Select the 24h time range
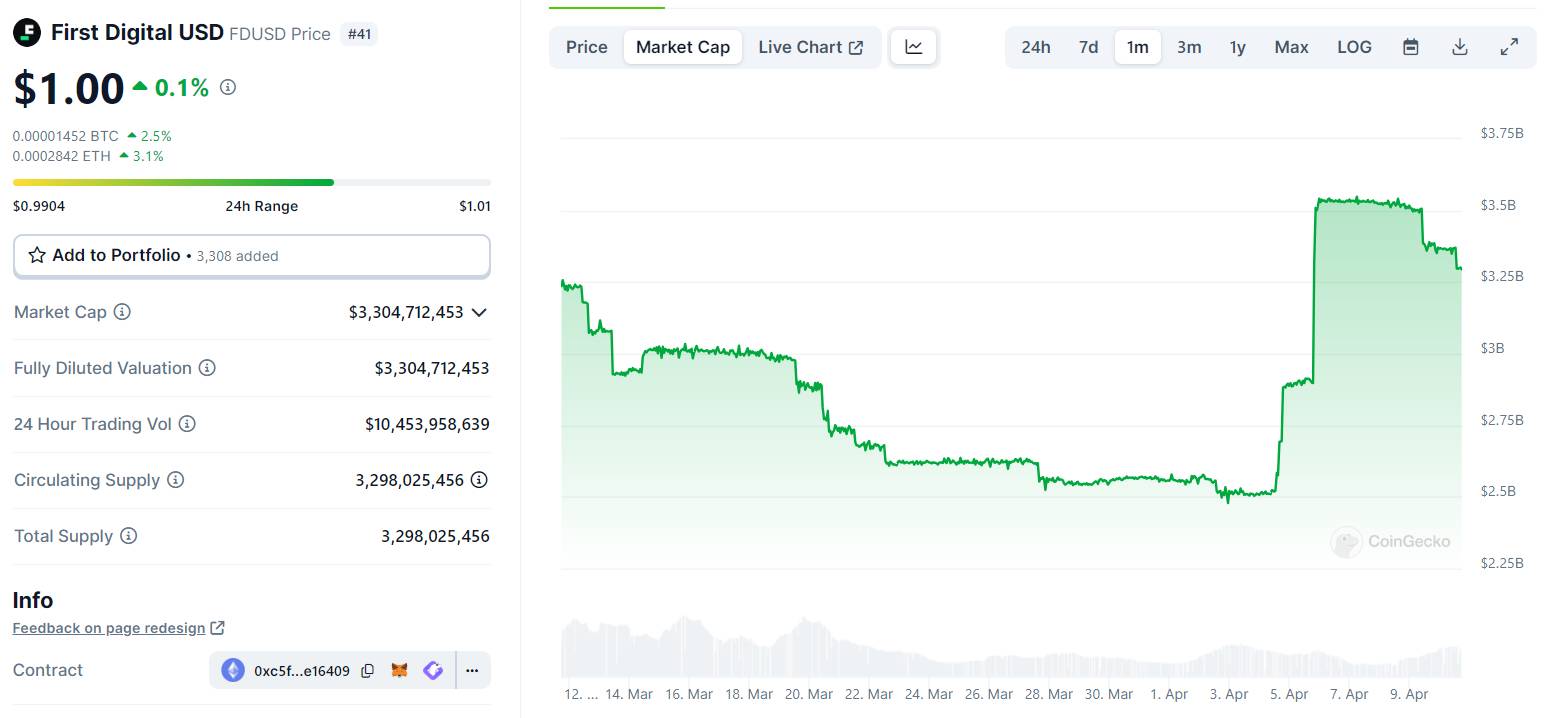 [1036, 47]
